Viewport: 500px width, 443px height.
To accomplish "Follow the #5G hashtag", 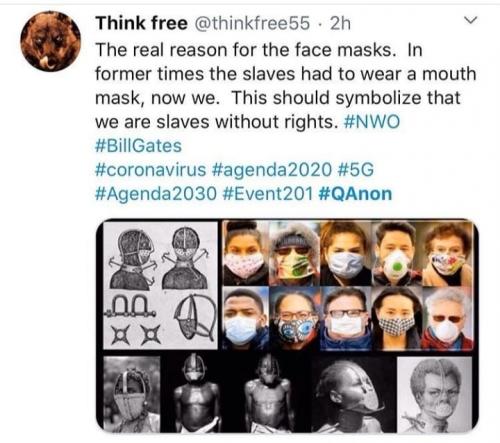I will click(356, 169).
